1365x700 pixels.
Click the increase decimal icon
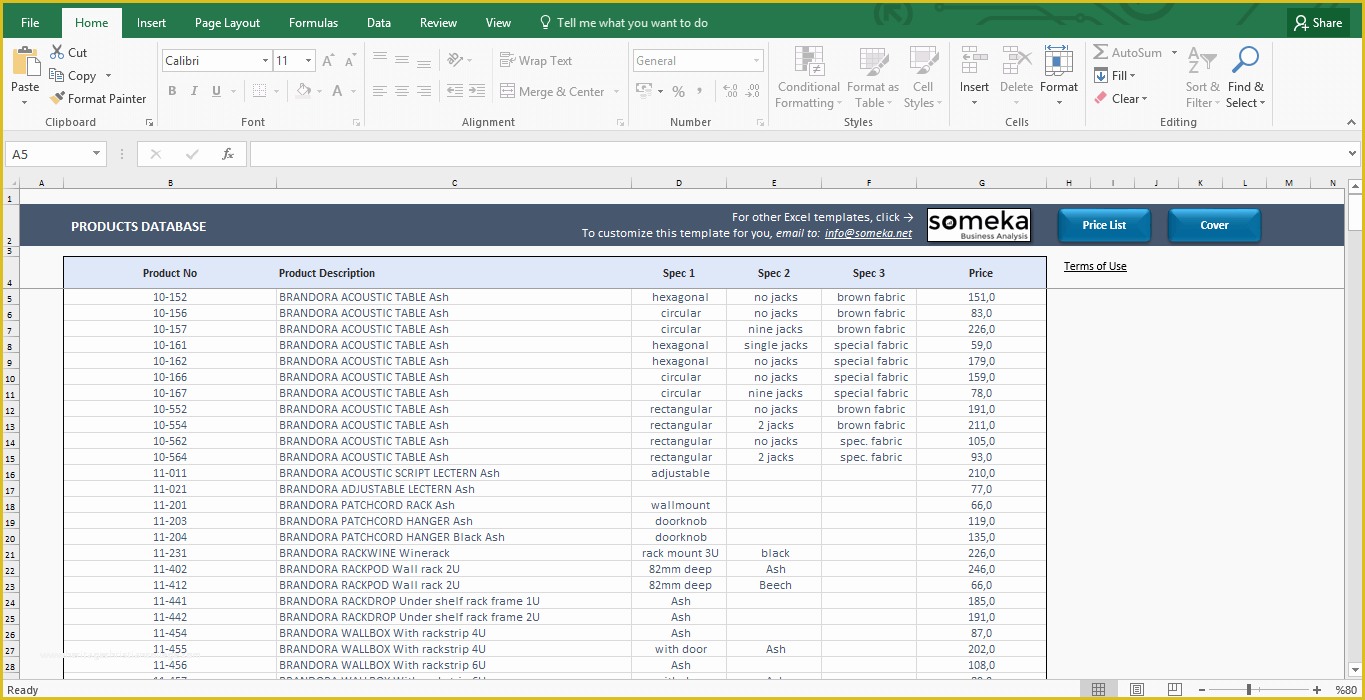[x=729, y=91]
